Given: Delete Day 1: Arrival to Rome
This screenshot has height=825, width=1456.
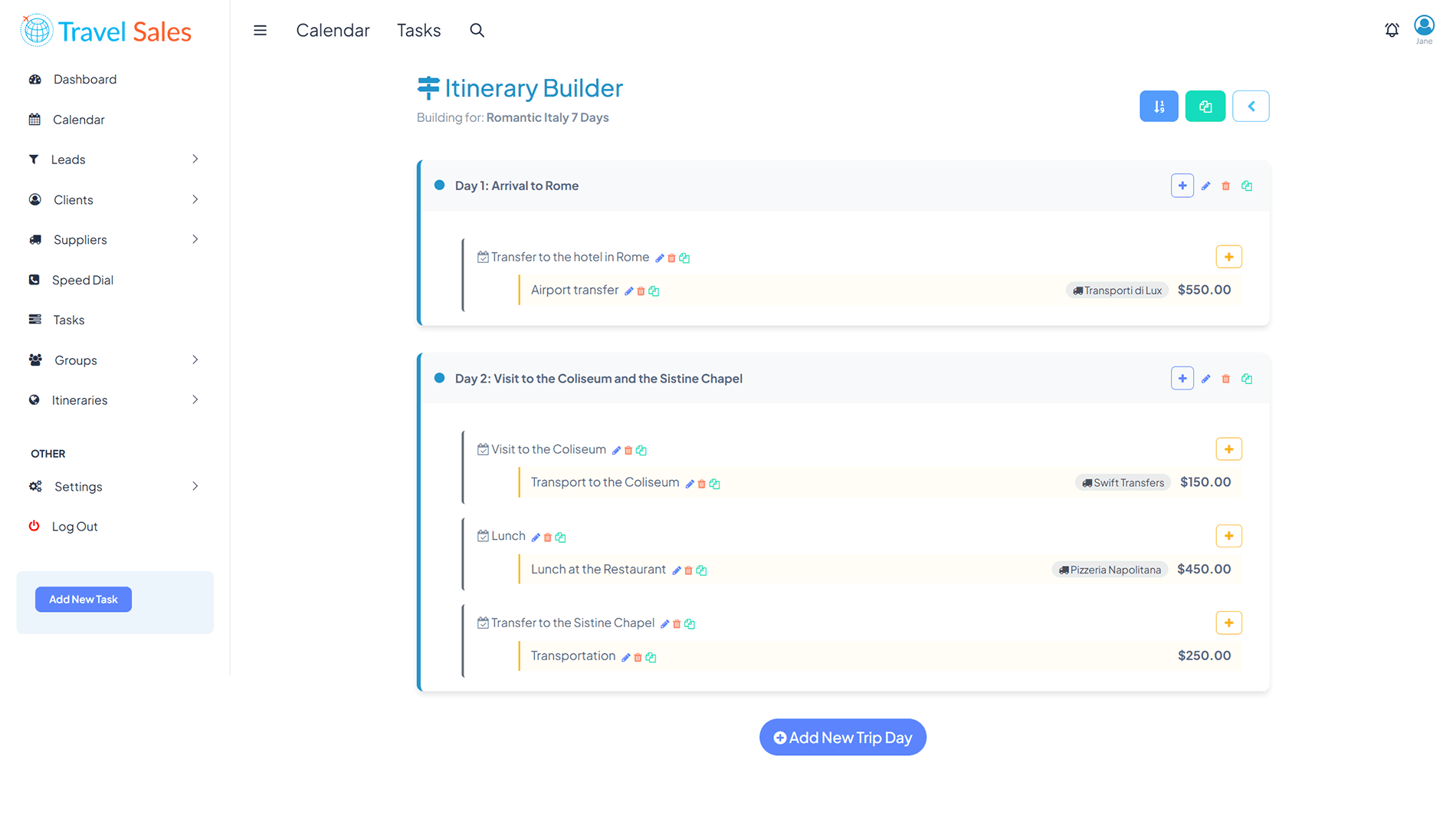Looking at the screenshot, I should [x=1226, y=186].
